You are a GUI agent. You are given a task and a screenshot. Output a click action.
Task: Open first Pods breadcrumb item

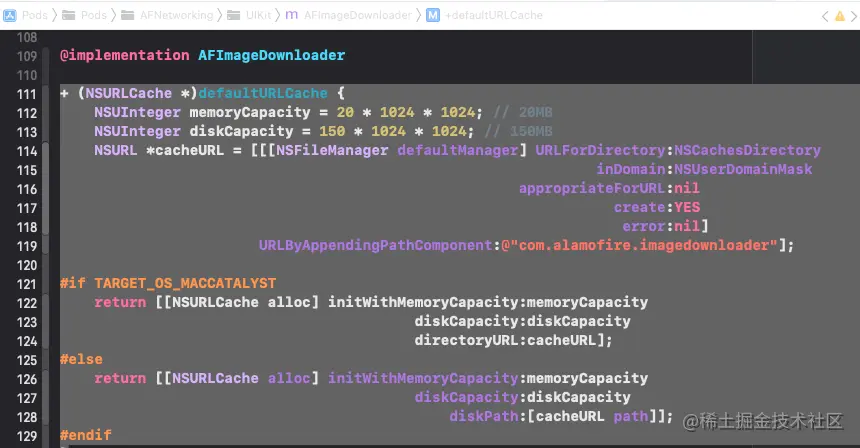coord(35,15)
